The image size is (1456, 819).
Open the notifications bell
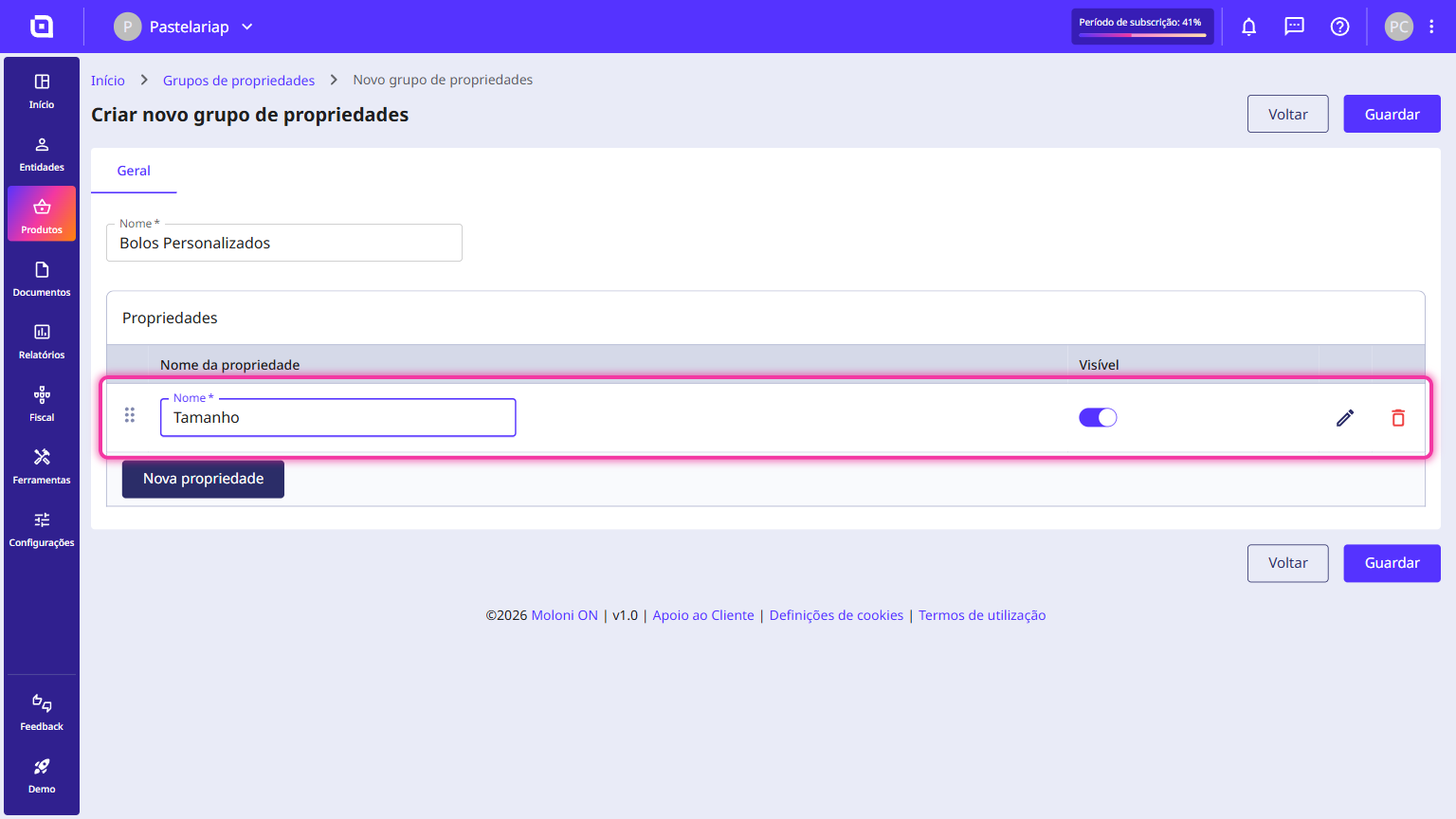1249,27
